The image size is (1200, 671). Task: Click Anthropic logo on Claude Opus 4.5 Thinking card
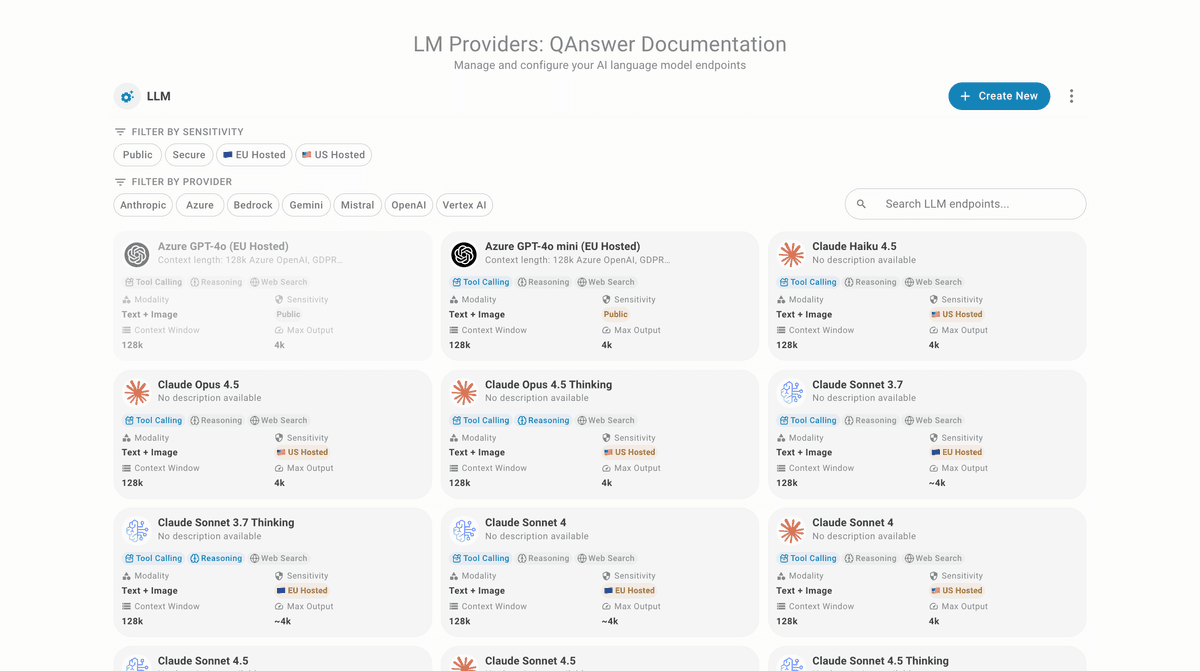pyautogui.click(x=464, y=392)
